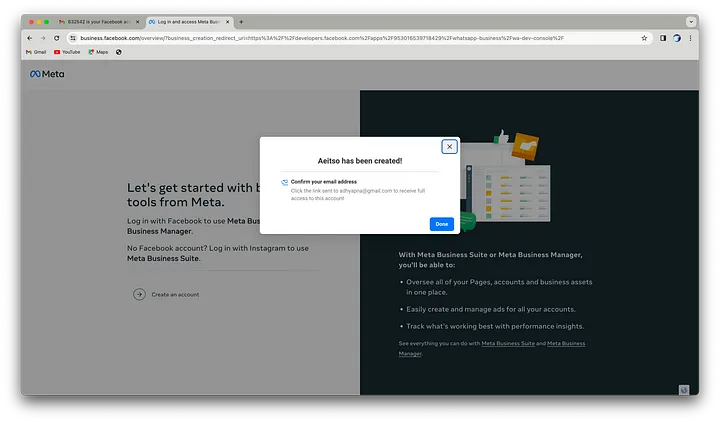Click the badge icon at page bottom right

pyautogui.click(x=684, y=389)
